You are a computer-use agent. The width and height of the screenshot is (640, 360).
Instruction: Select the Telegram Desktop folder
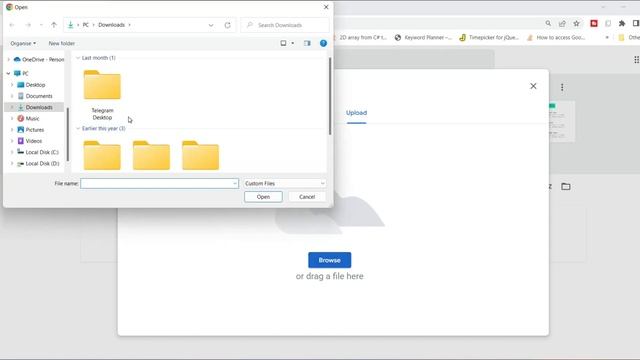click(x=102, y=95)
